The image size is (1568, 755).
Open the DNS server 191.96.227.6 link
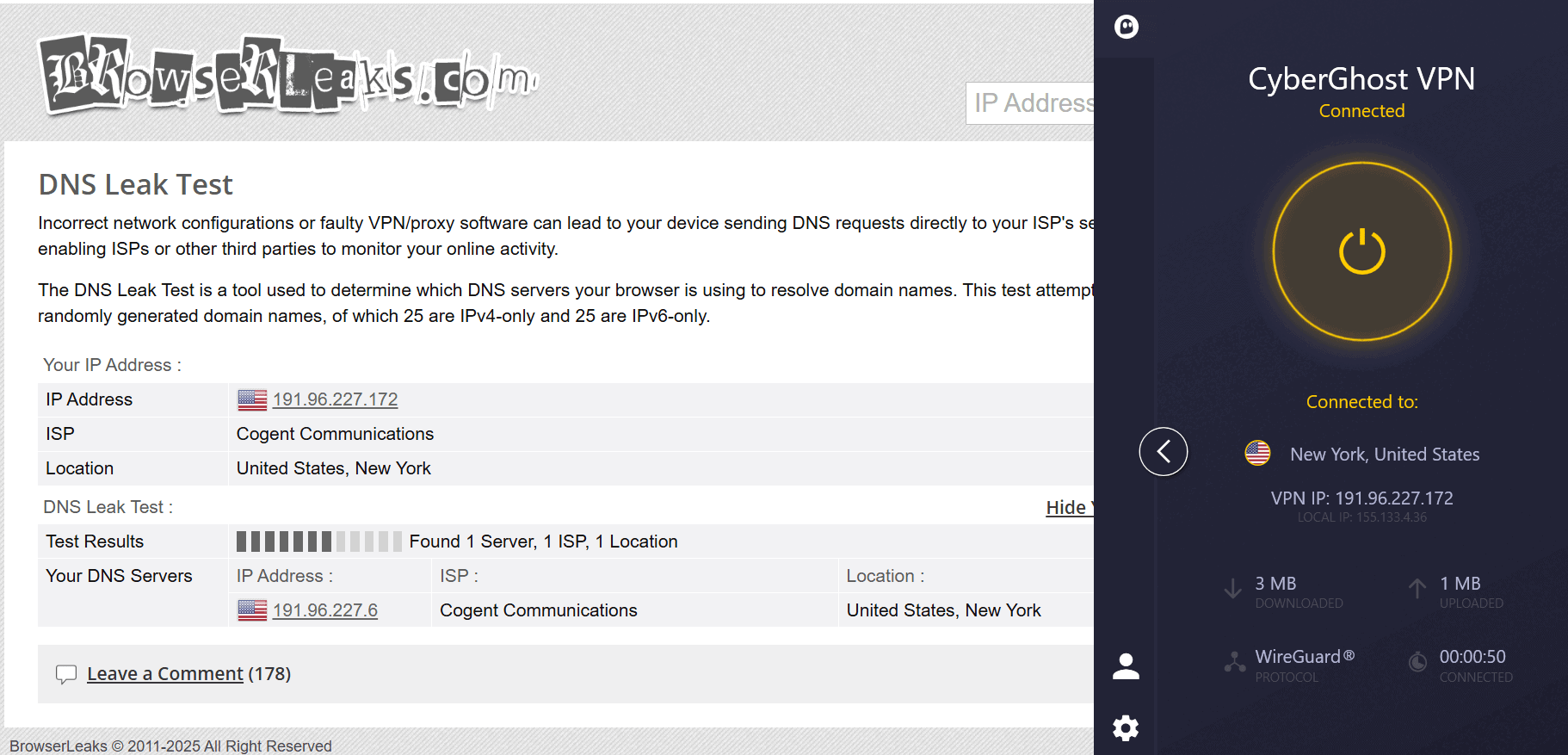point(324,610)
